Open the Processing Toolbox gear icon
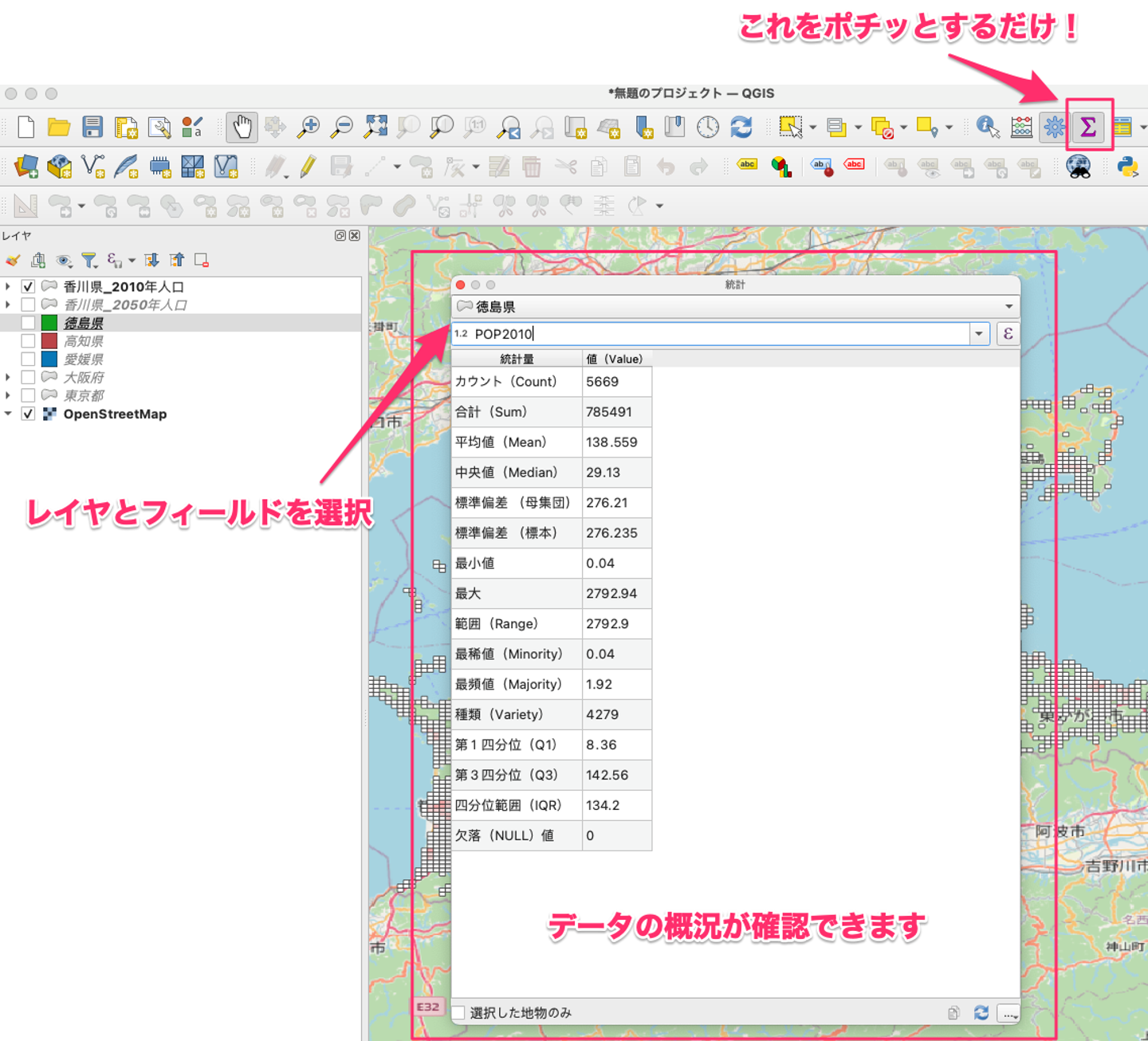1148x1041 pixels. click(x=1054, y=127)
